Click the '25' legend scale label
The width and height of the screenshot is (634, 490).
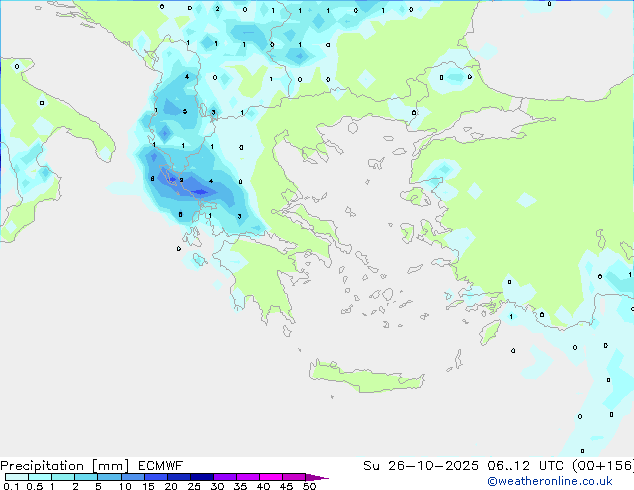tap(194, 486)
